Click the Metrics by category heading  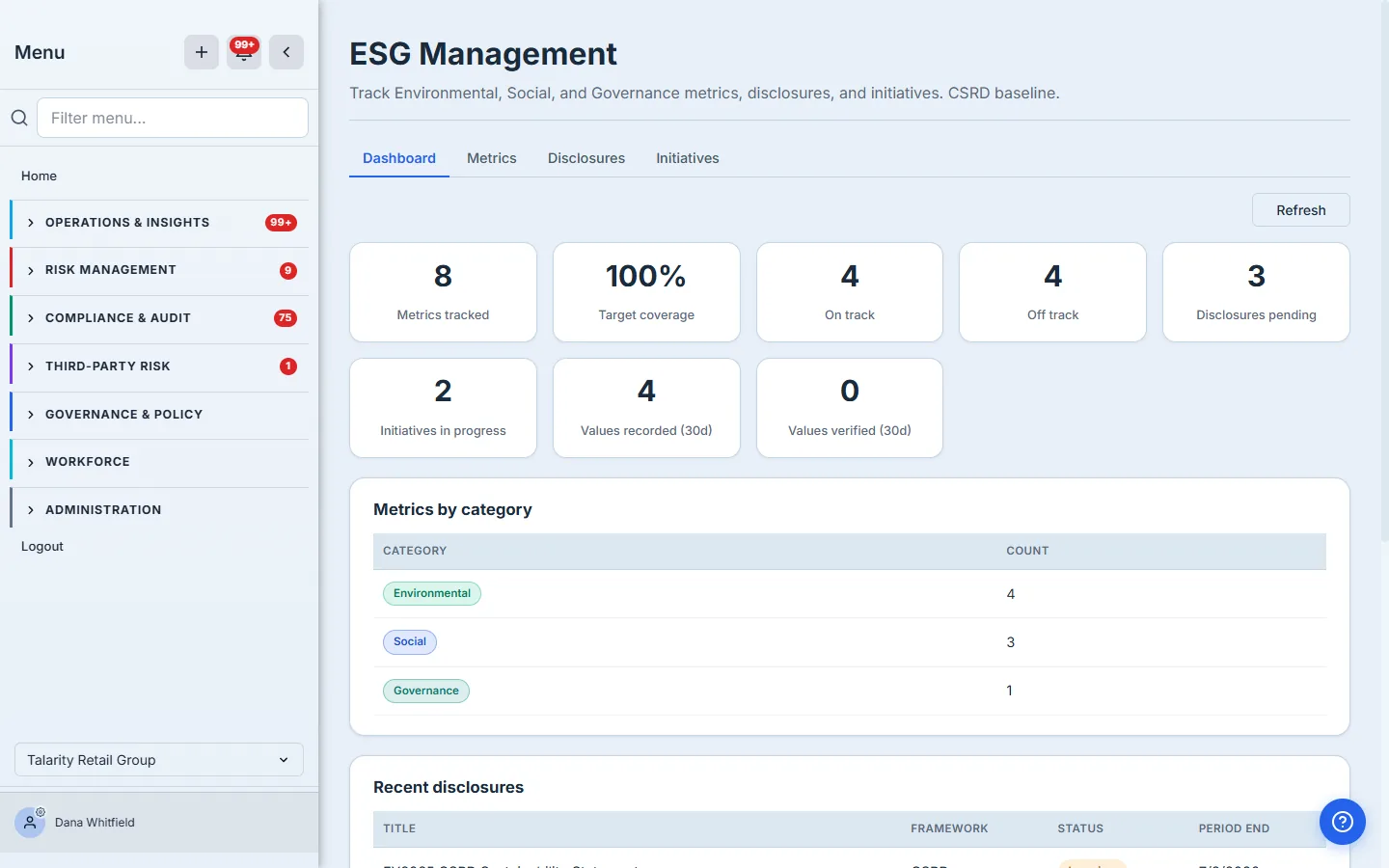[x=452, y=509]
